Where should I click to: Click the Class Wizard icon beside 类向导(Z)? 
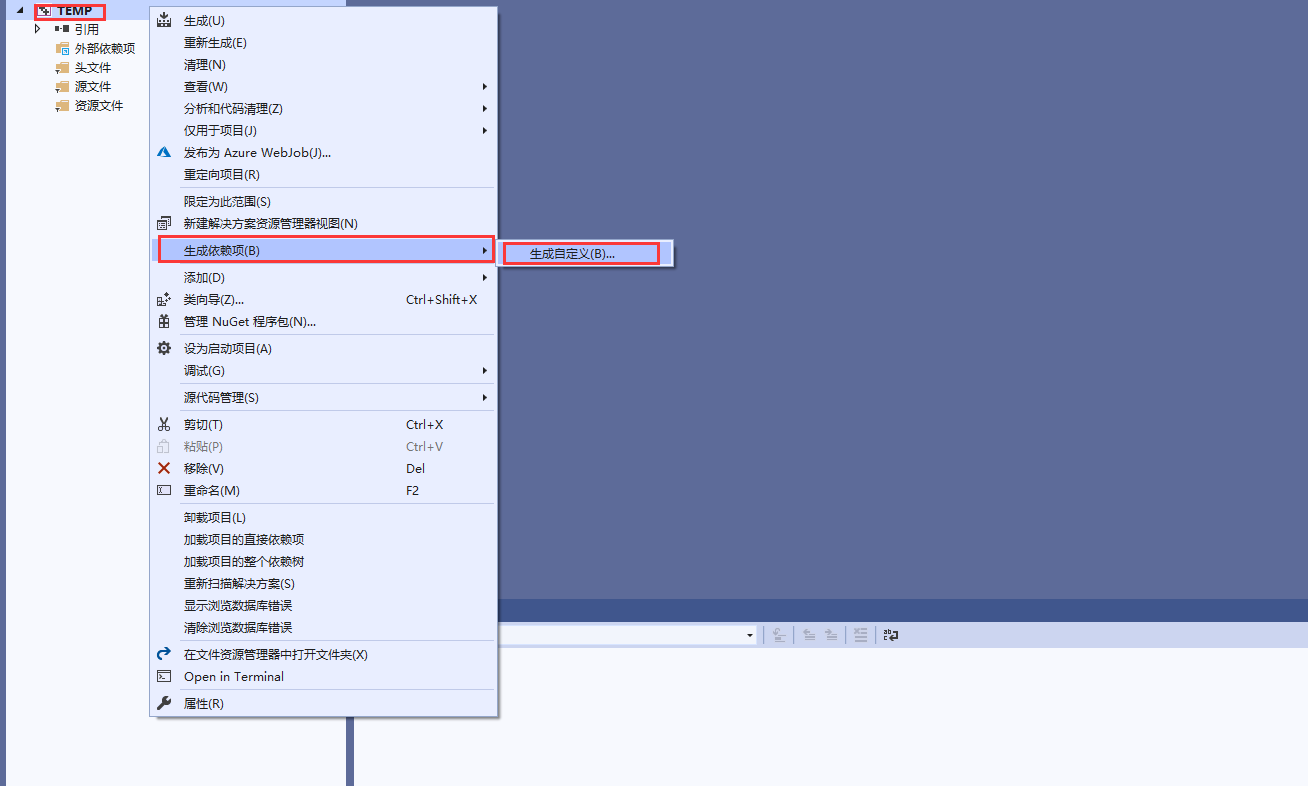164,298
